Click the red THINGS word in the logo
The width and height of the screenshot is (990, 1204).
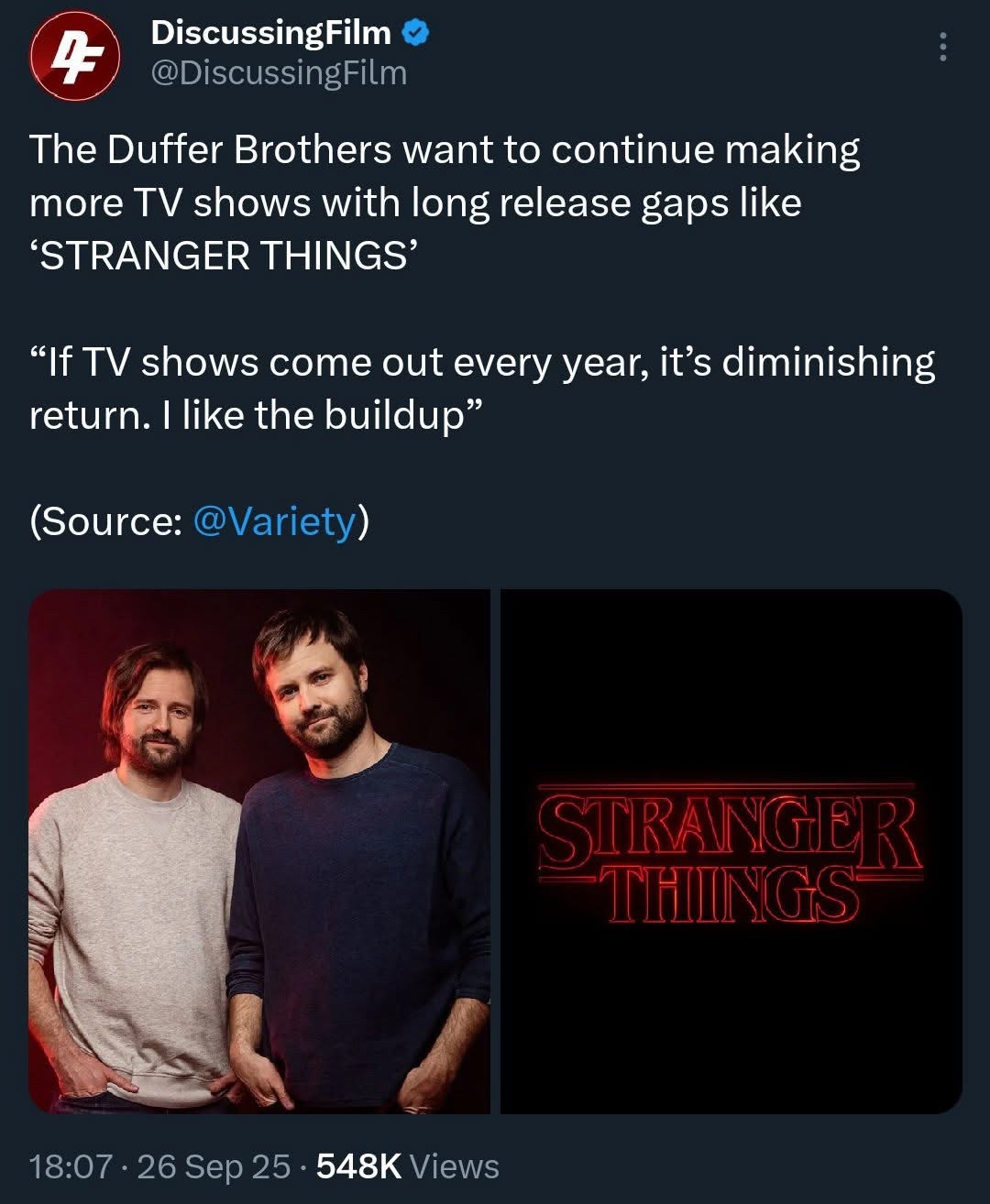coord(731,893)
